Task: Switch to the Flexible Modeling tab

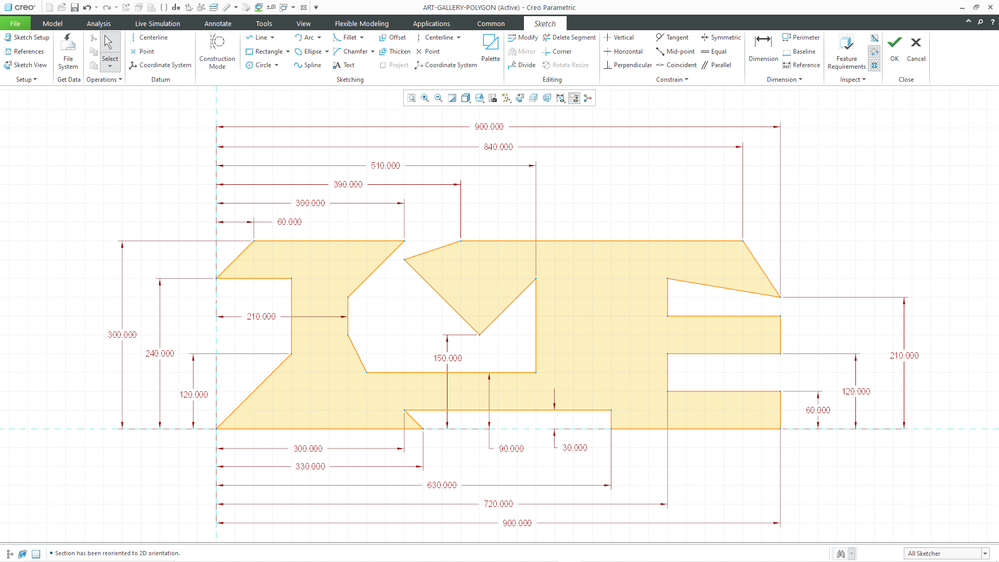Action: [x=361, y=23]
